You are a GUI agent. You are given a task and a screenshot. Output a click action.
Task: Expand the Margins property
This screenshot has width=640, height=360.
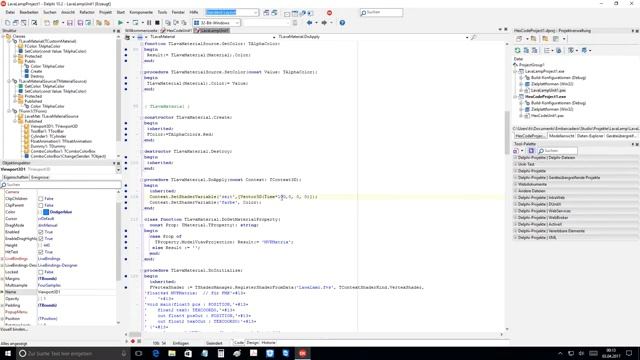point(2,279)
